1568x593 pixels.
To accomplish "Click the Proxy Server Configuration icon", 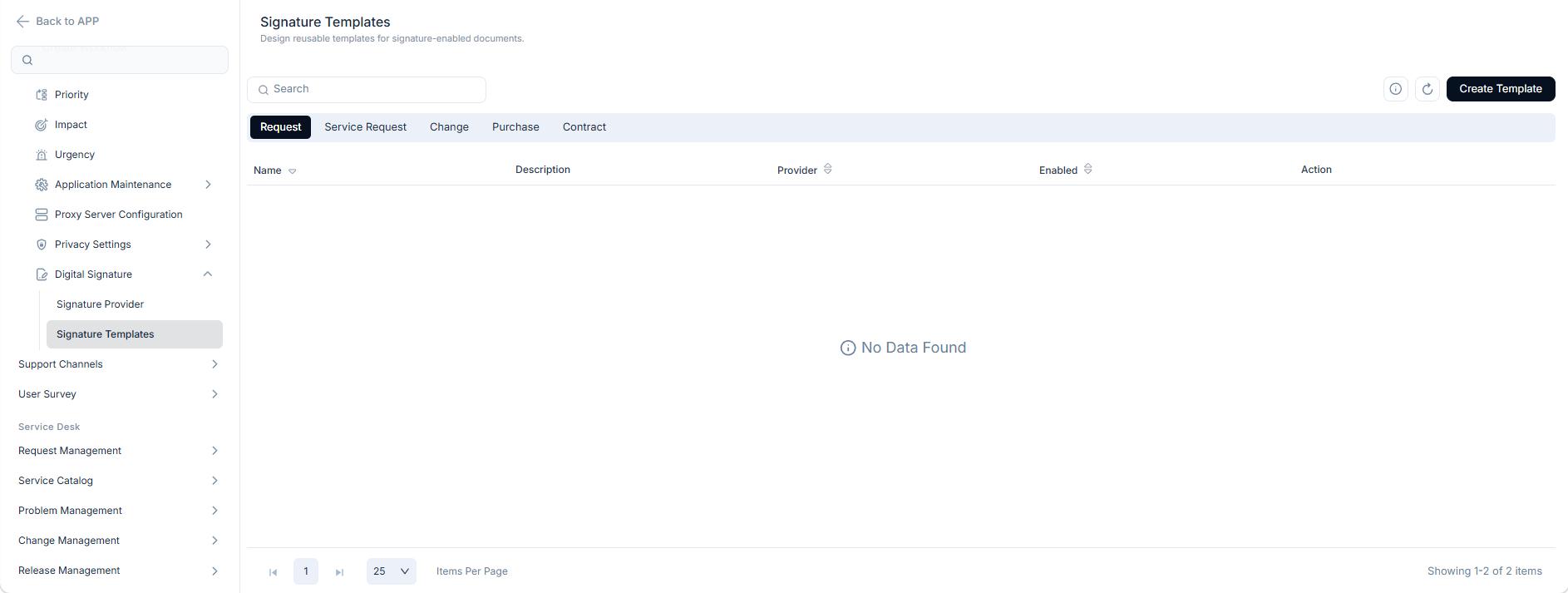I will (42, 215).
